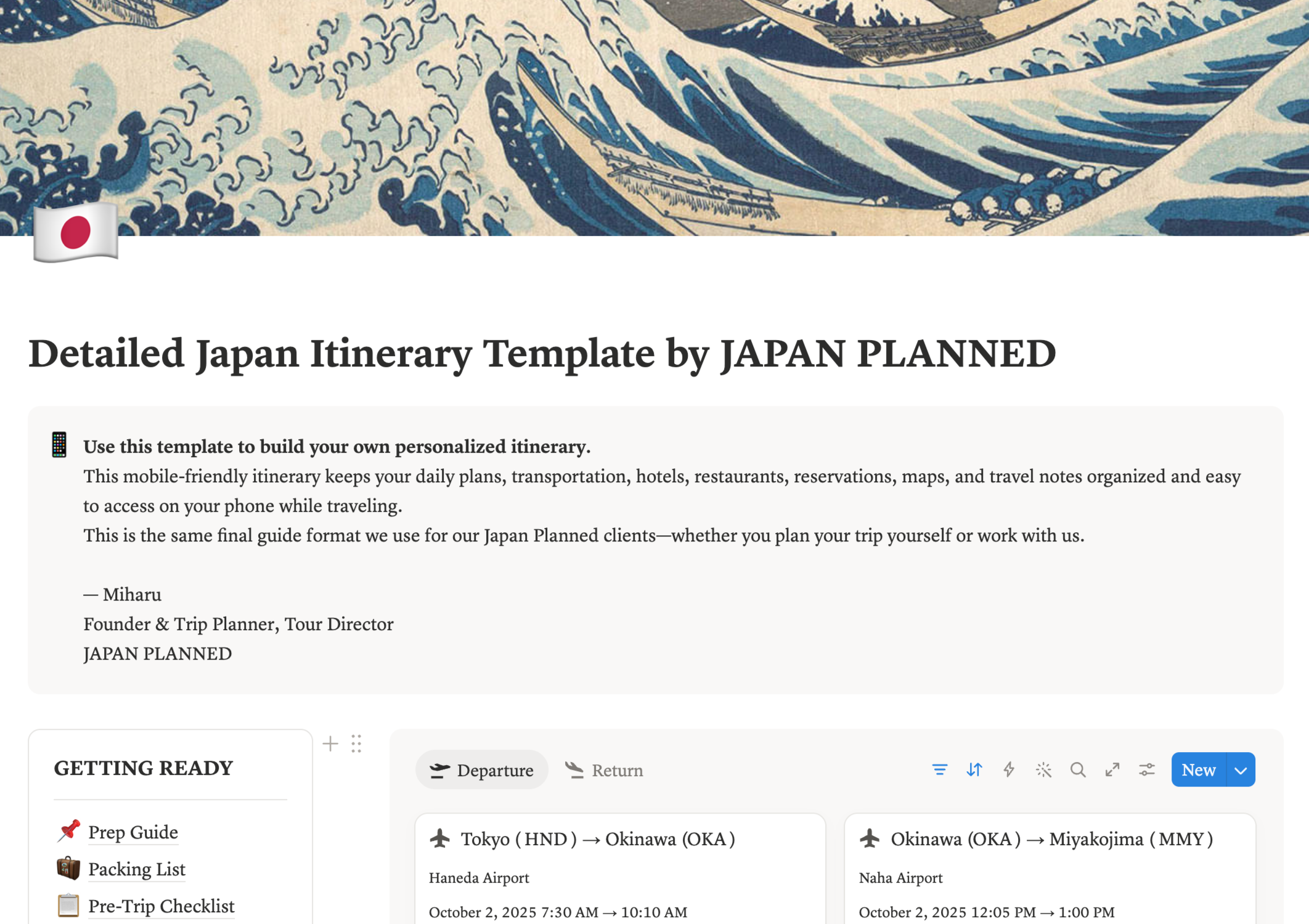
Task: Click the clipboard icon next to Pre-Trip Checklist
Action: [69, 905]
